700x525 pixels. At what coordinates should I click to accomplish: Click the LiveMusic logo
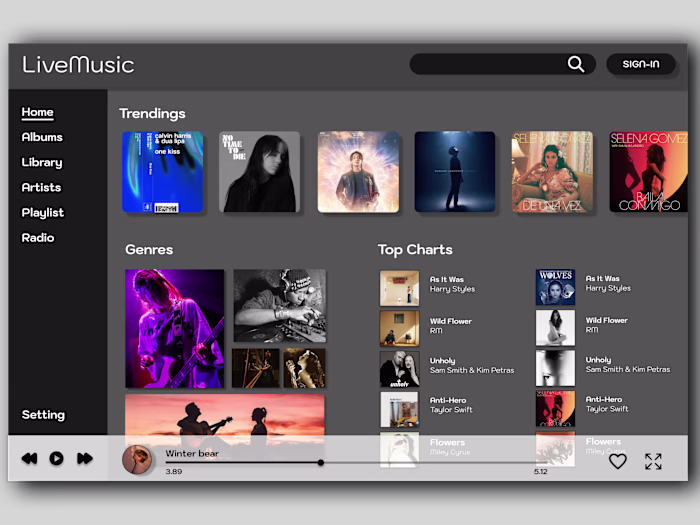(x=78, y=65)
